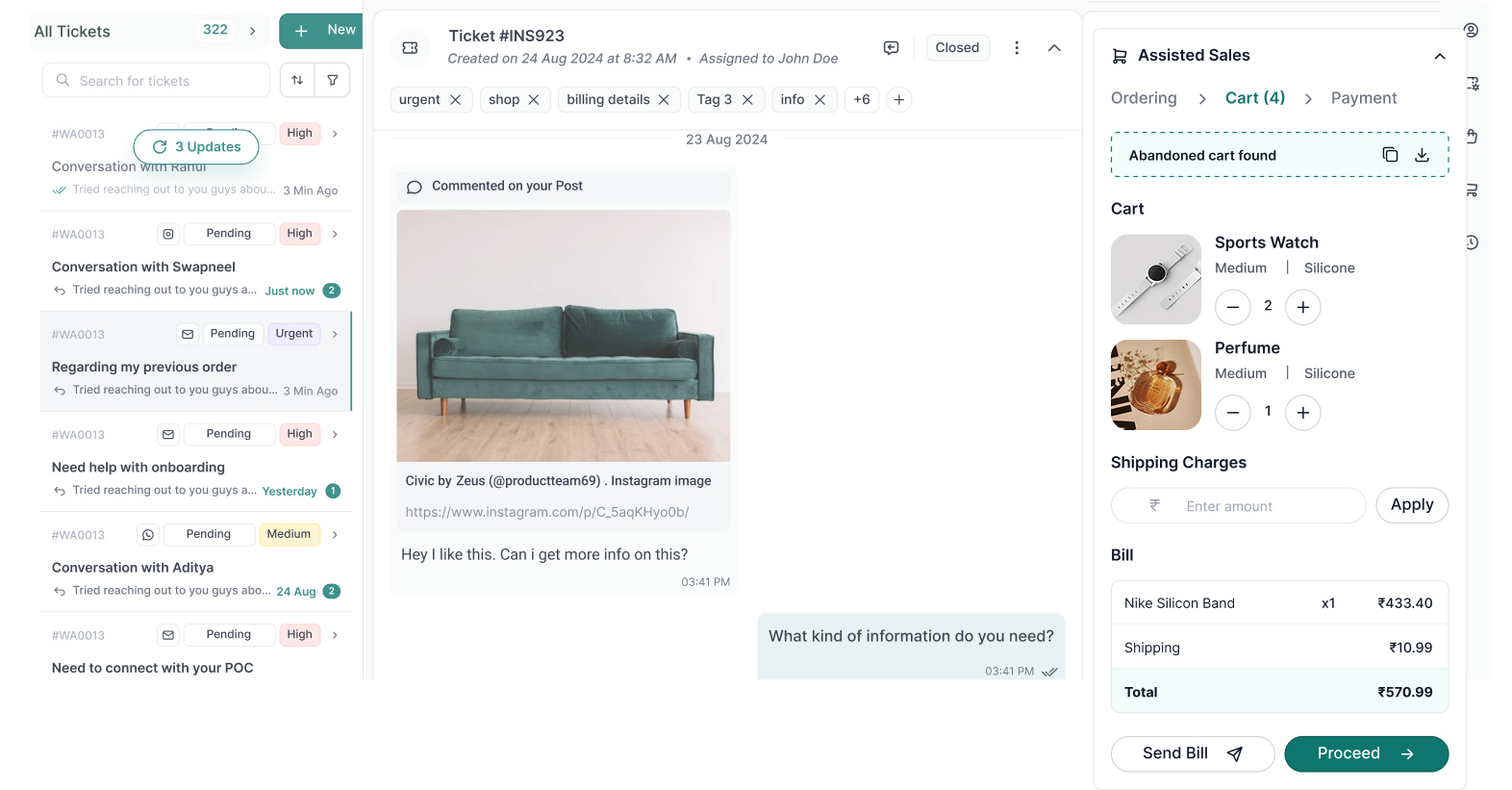Focus the shipping Enter amount field
Viewport: 1512px width, 790px height.
pyautogui.click(x=1238, y=505)
